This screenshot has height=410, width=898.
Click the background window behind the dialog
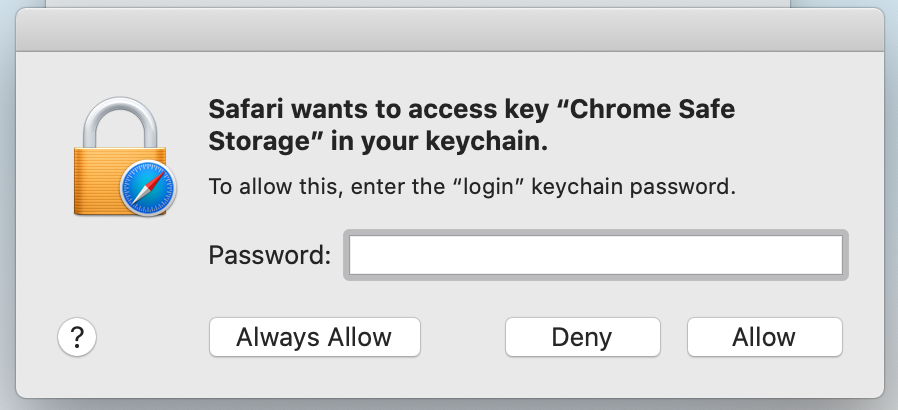click(418, 3)
